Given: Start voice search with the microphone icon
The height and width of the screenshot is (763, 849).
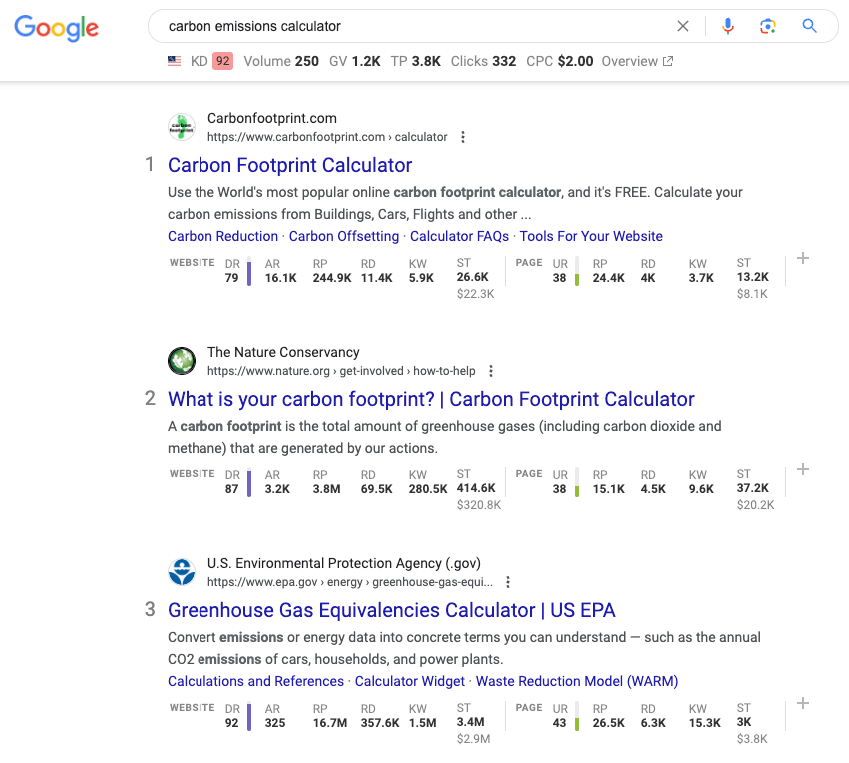Looking at the screenshot, I should coord(728,26).
